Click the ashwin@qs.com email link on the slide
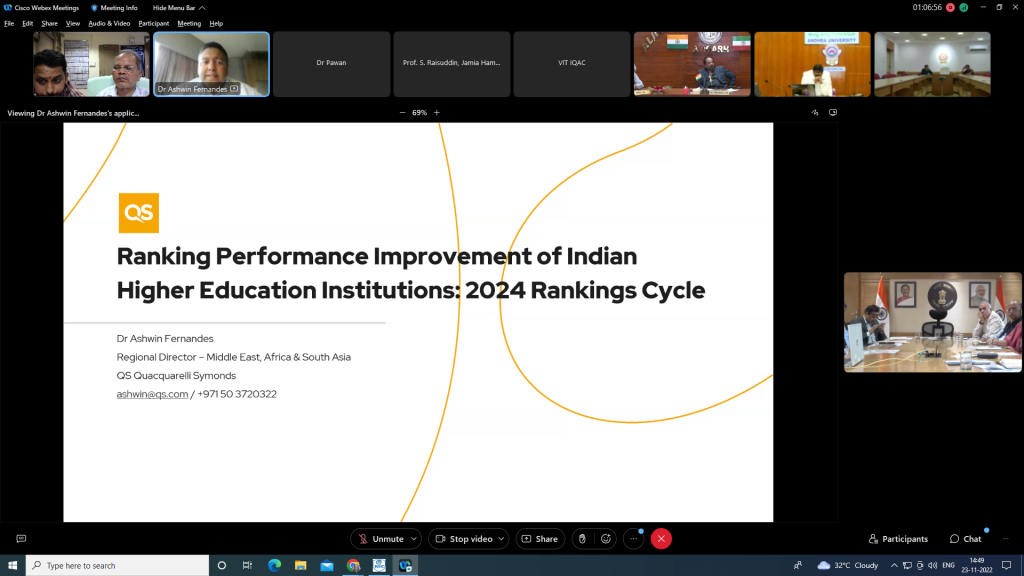1024x576 pixels. coord(152,394)
